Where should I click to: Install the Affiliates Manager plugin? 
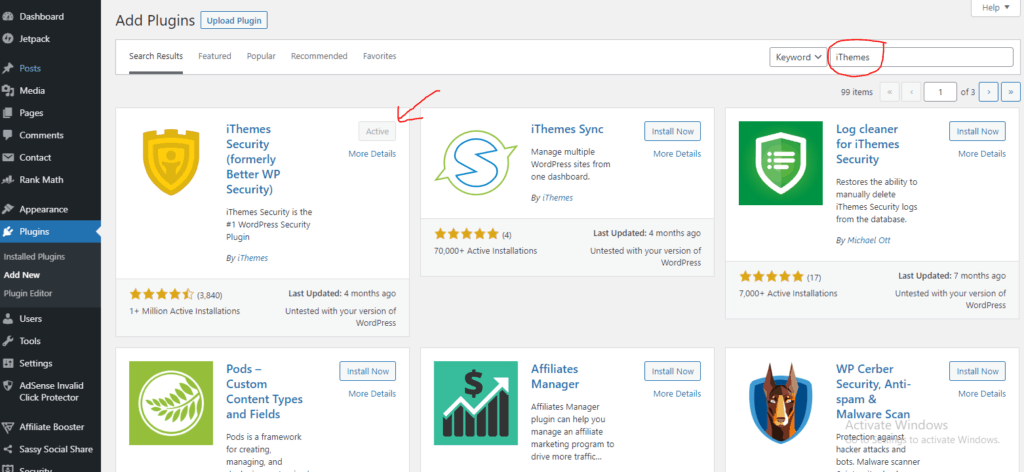coord(673,371)
